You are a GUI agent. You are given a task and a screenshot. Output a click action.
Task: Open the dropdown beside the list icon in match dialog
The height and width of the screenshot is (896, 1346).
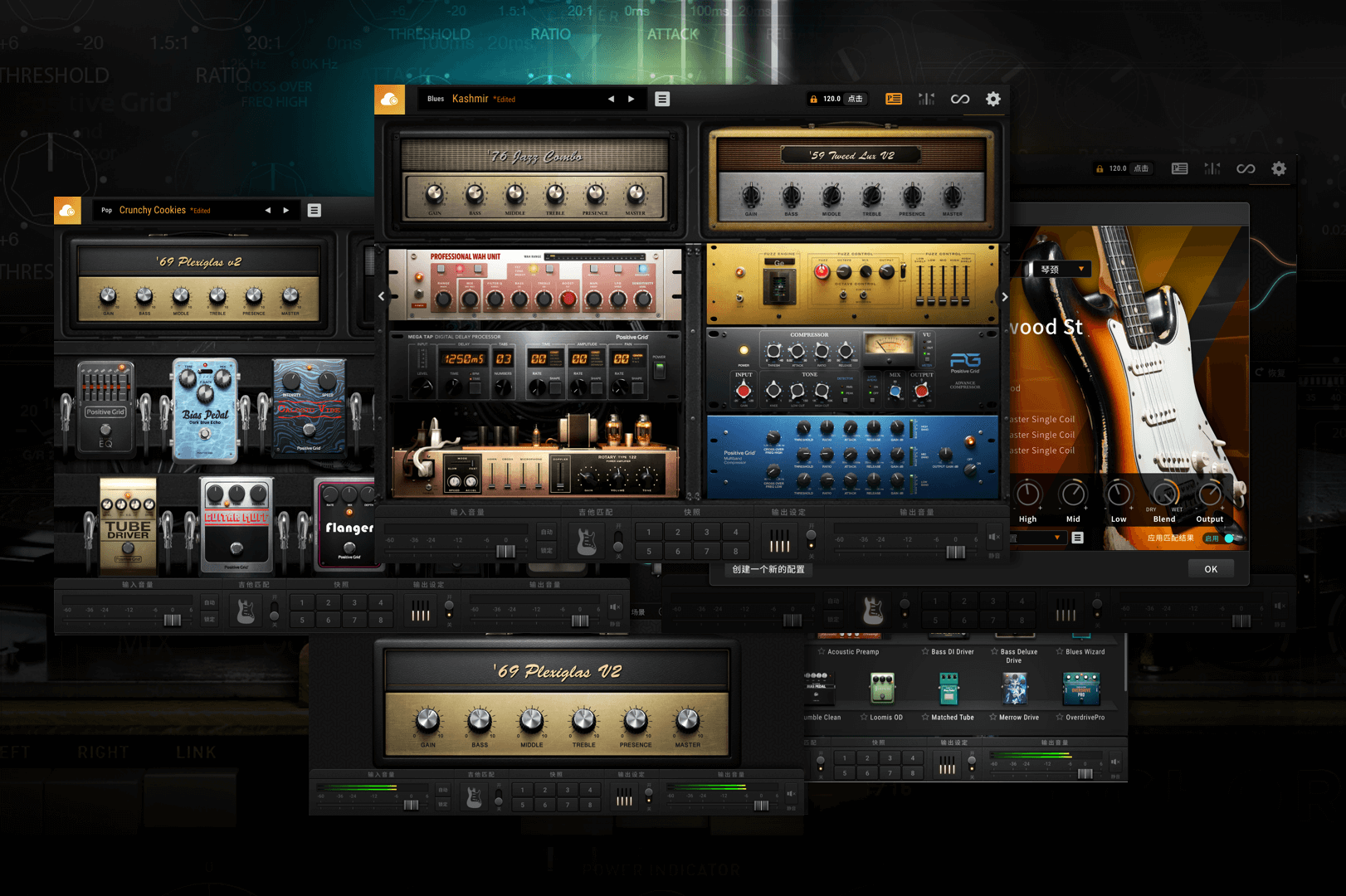point(1039,538)
